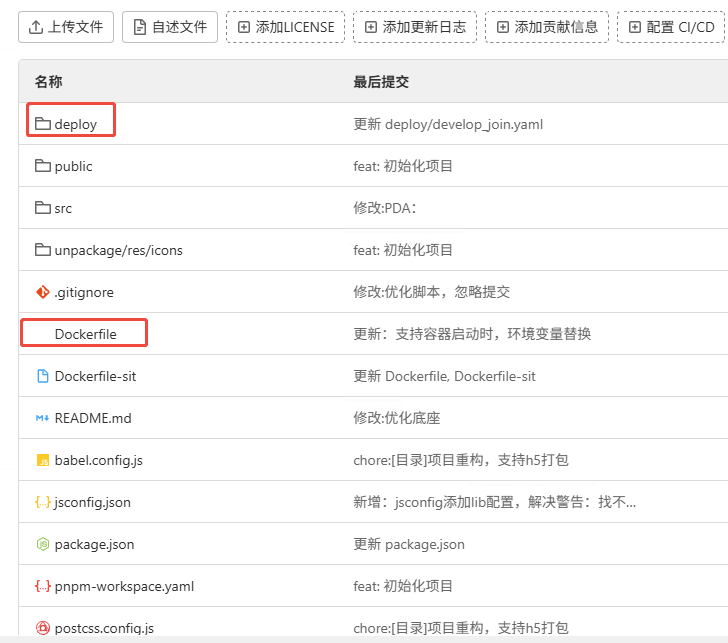Click the postcss.config.js file icon
This screenshot has height=643, width=728.
(43, 628)
